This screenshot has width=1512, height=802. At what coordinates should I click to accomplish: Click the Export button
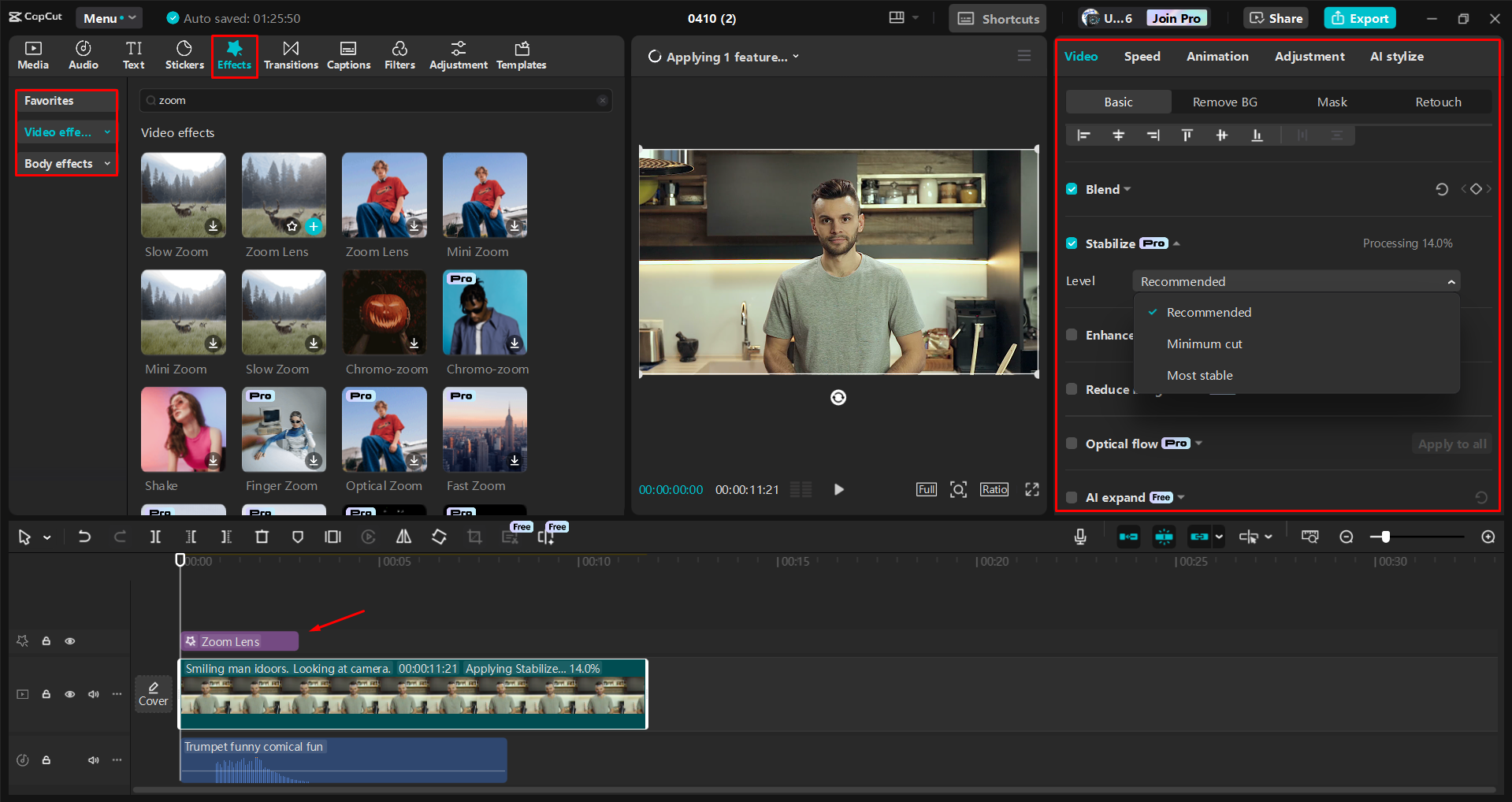coord(1359,17)
